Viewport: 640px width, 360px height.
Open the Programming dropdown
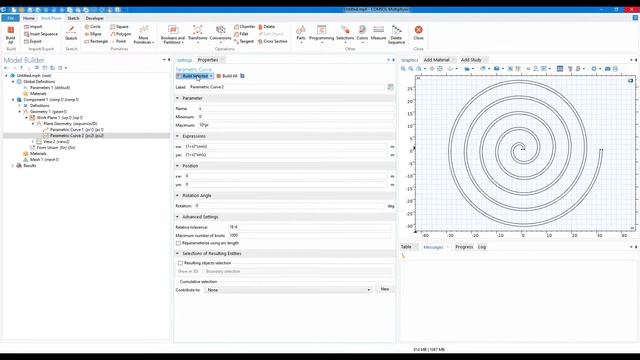pos(322,35)
